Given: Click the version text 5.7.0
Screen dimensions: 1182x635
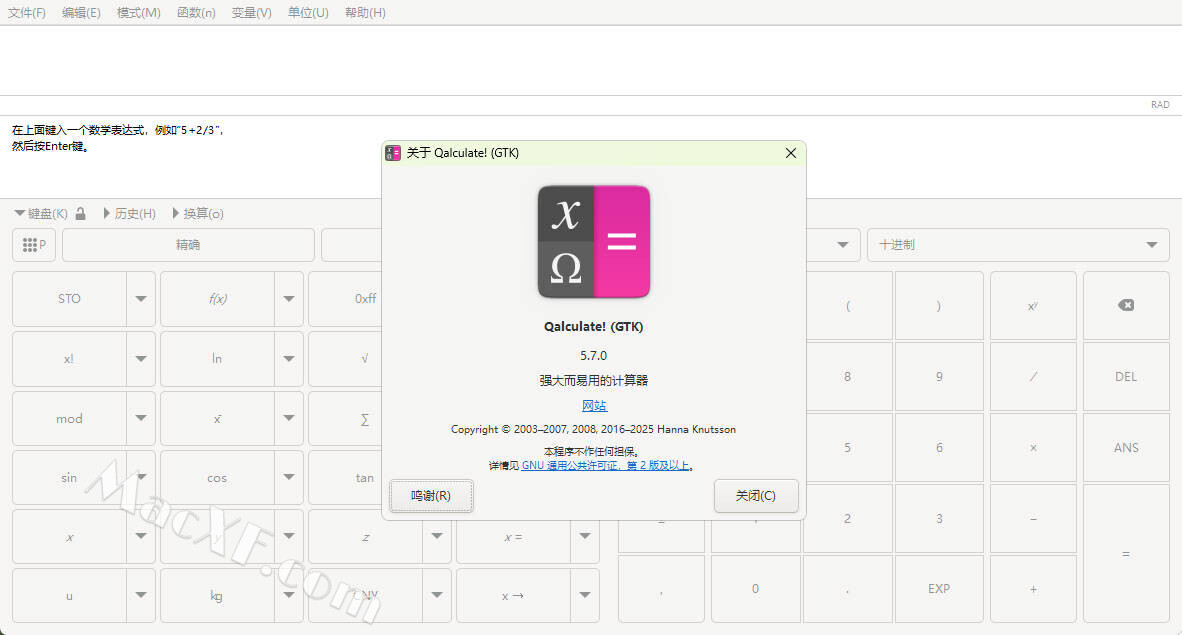Looking at the screenshot, I should tap(594, 355).
